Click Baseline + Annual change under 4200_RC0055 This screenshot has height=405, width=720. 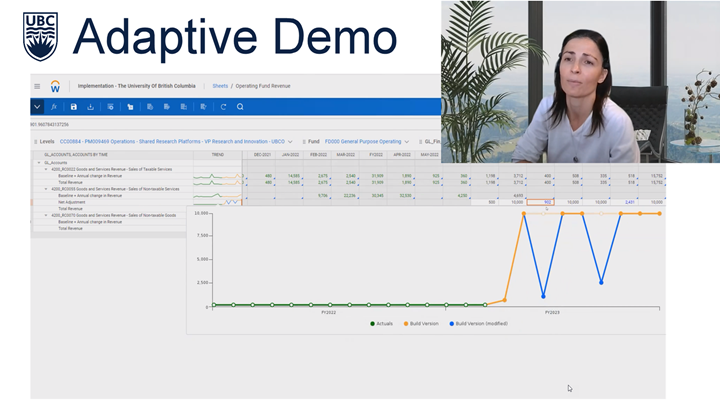(90, 196)
